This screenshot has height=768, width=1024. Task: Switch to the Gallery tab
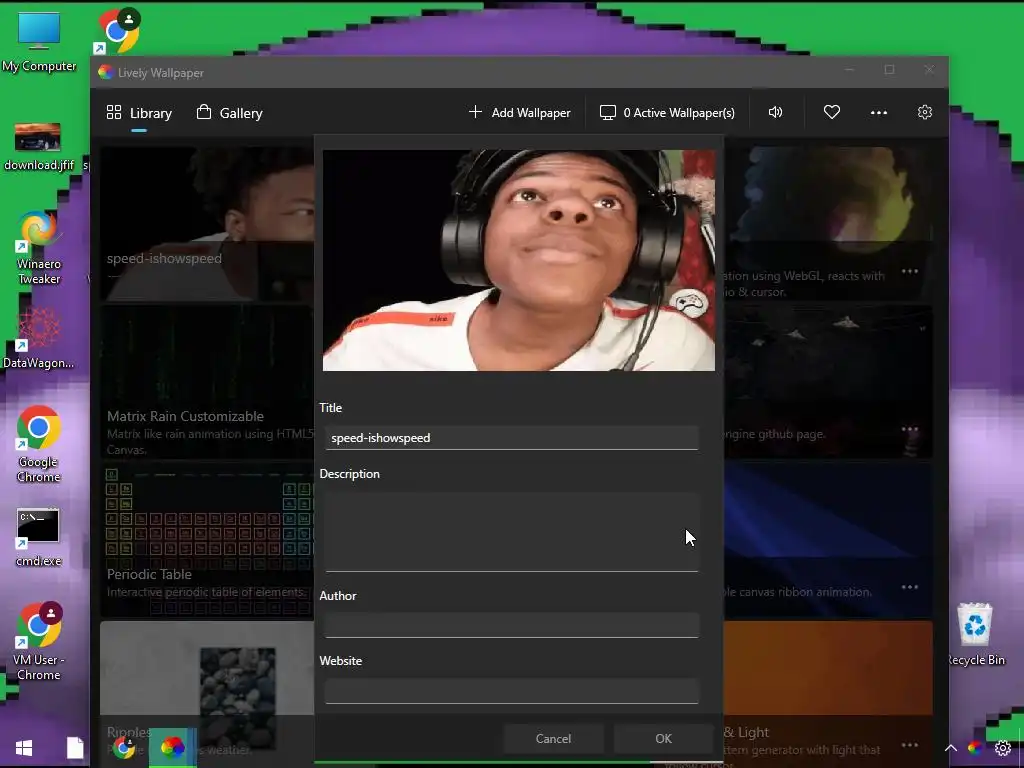tap(229, 113)
